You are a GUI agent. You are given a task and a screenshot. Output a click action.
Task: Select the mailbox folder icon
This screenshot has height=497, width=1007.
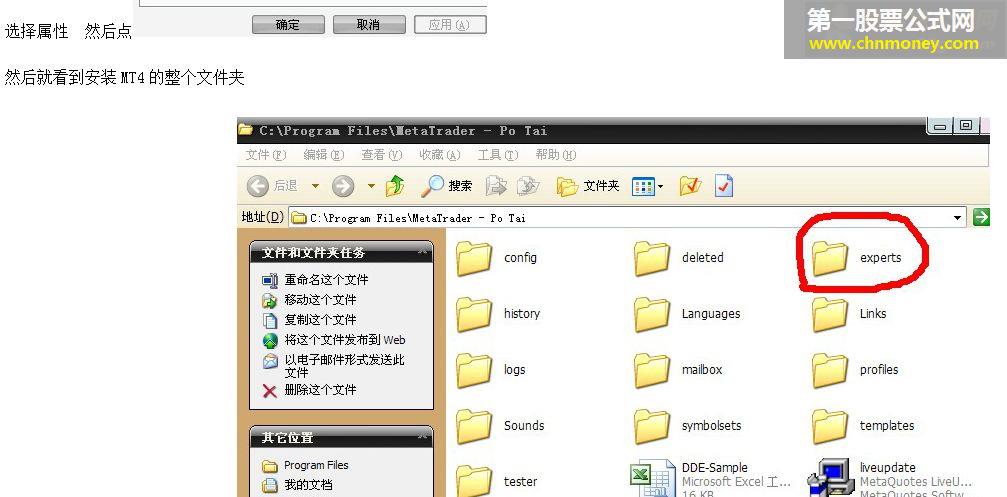click(x=652, y=370)
